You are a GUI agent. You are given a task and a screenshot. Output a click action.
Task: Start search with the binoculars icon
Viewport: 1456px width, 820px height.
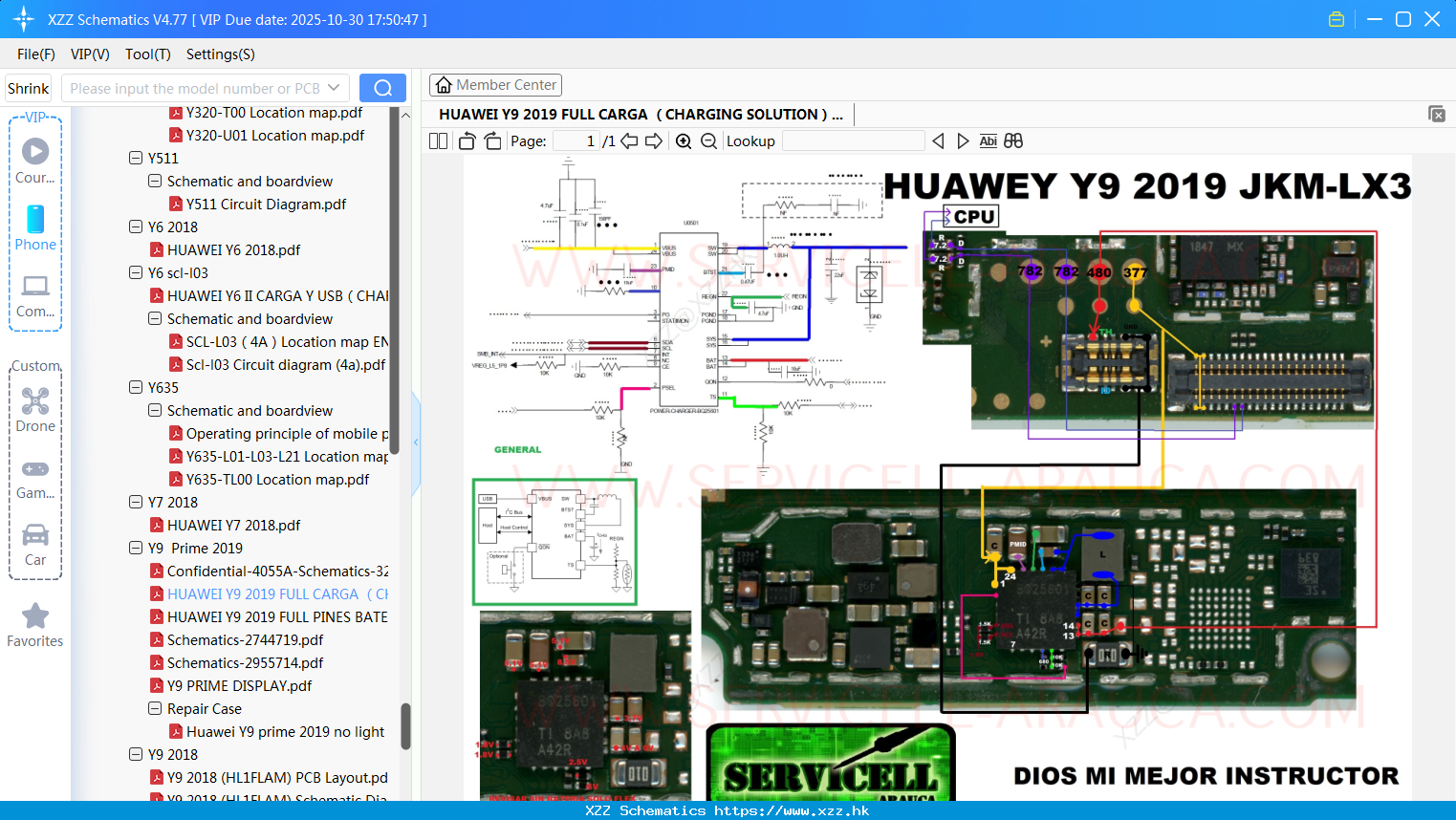tap(1013, 141)
